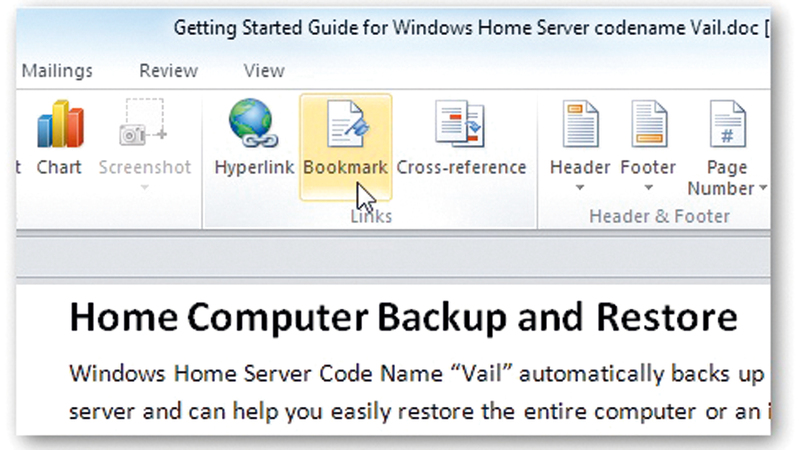Expand the arrow below Screenshot
This screenshot has width=800, height=450.
(144, 187)
